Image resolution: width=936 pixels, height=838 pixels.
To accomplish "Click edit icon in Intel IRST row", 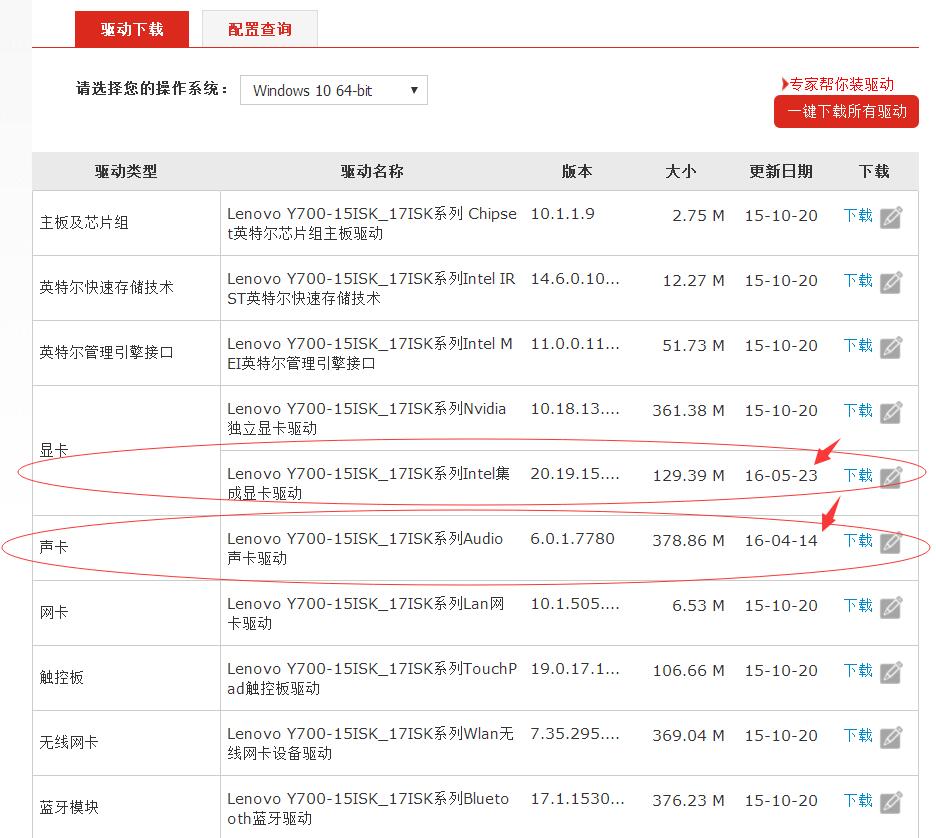I will 891,282.
